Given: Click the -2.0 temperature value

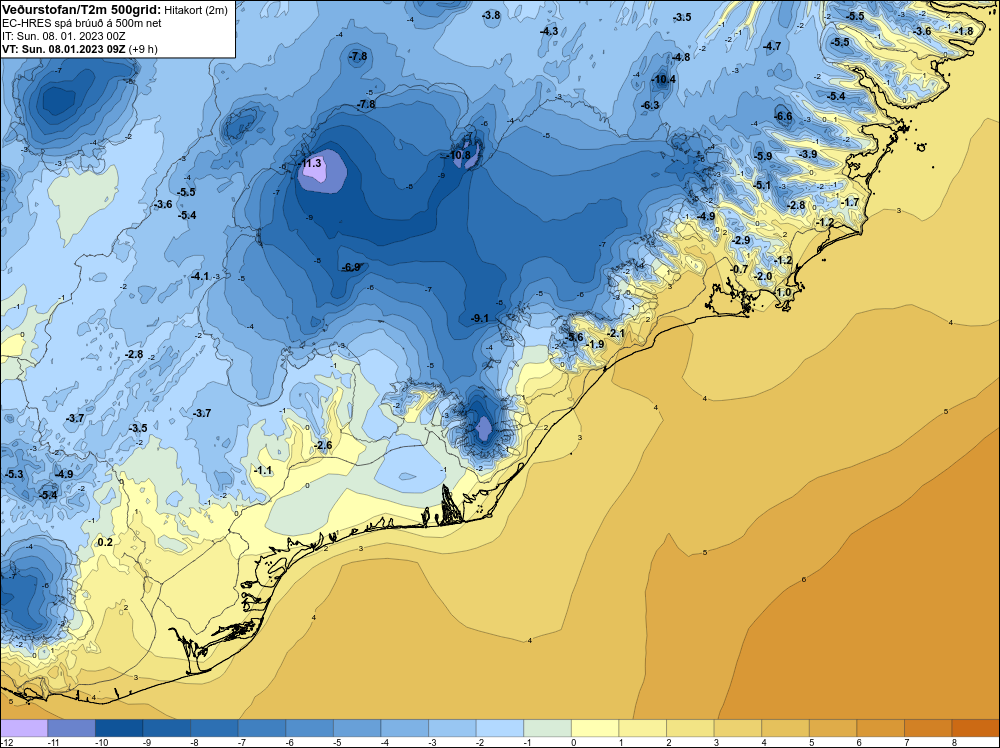Looking at the screenshot, I should 763,276.
